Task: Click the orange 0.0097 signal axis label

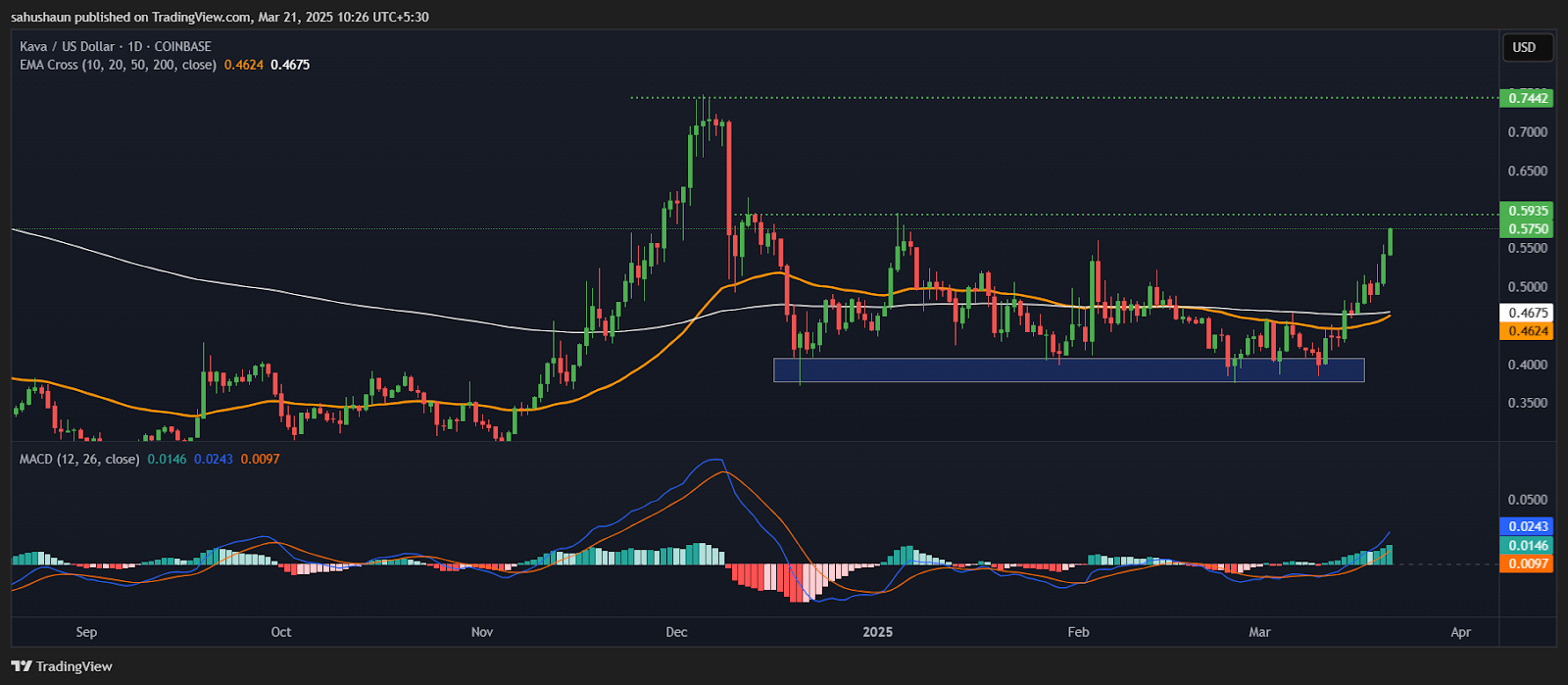Action: [x=1527, y=563]
